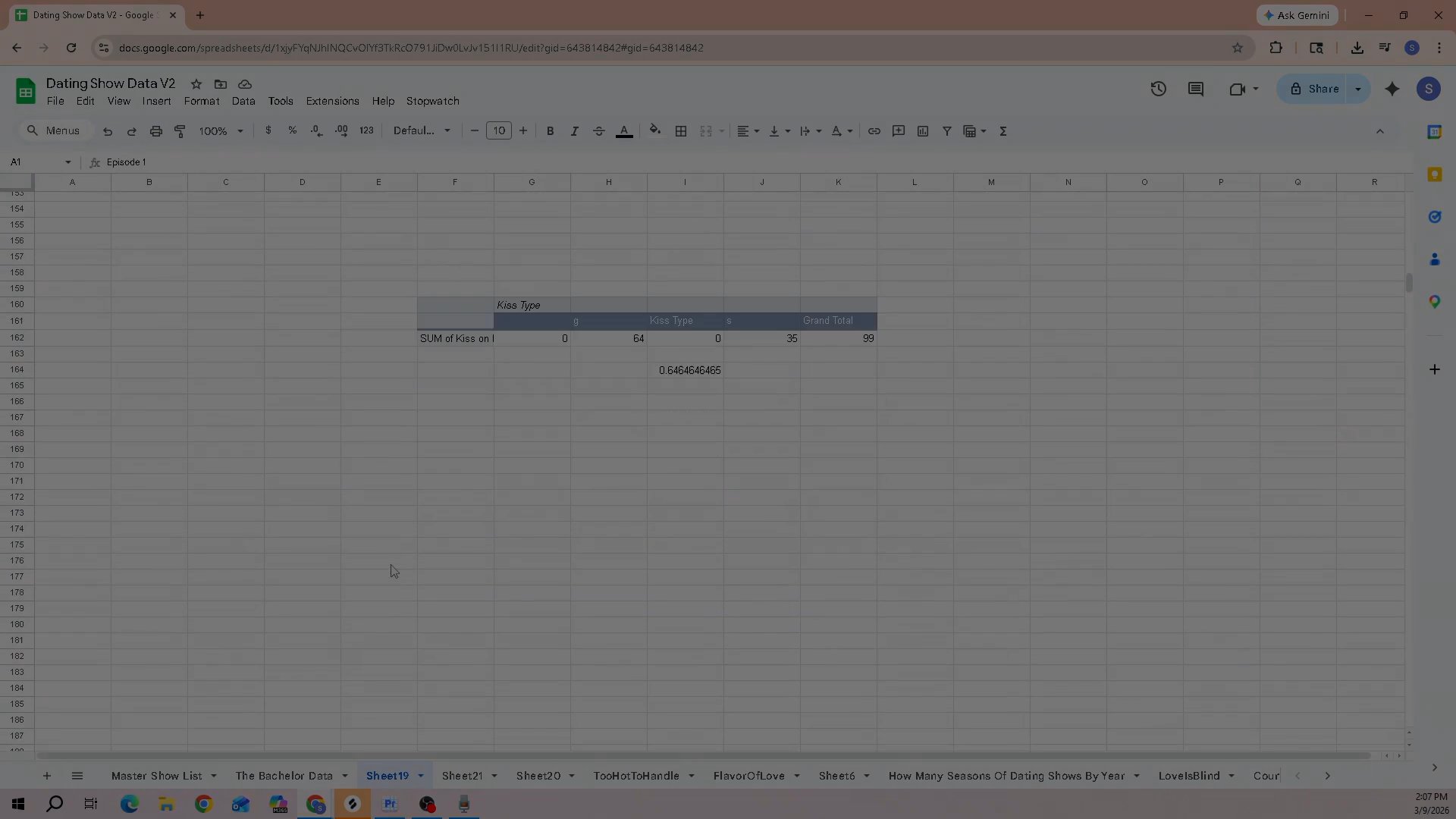Open Google Keep in side panel
This screenshot has width=1456, height=819.
(1434, 174)
